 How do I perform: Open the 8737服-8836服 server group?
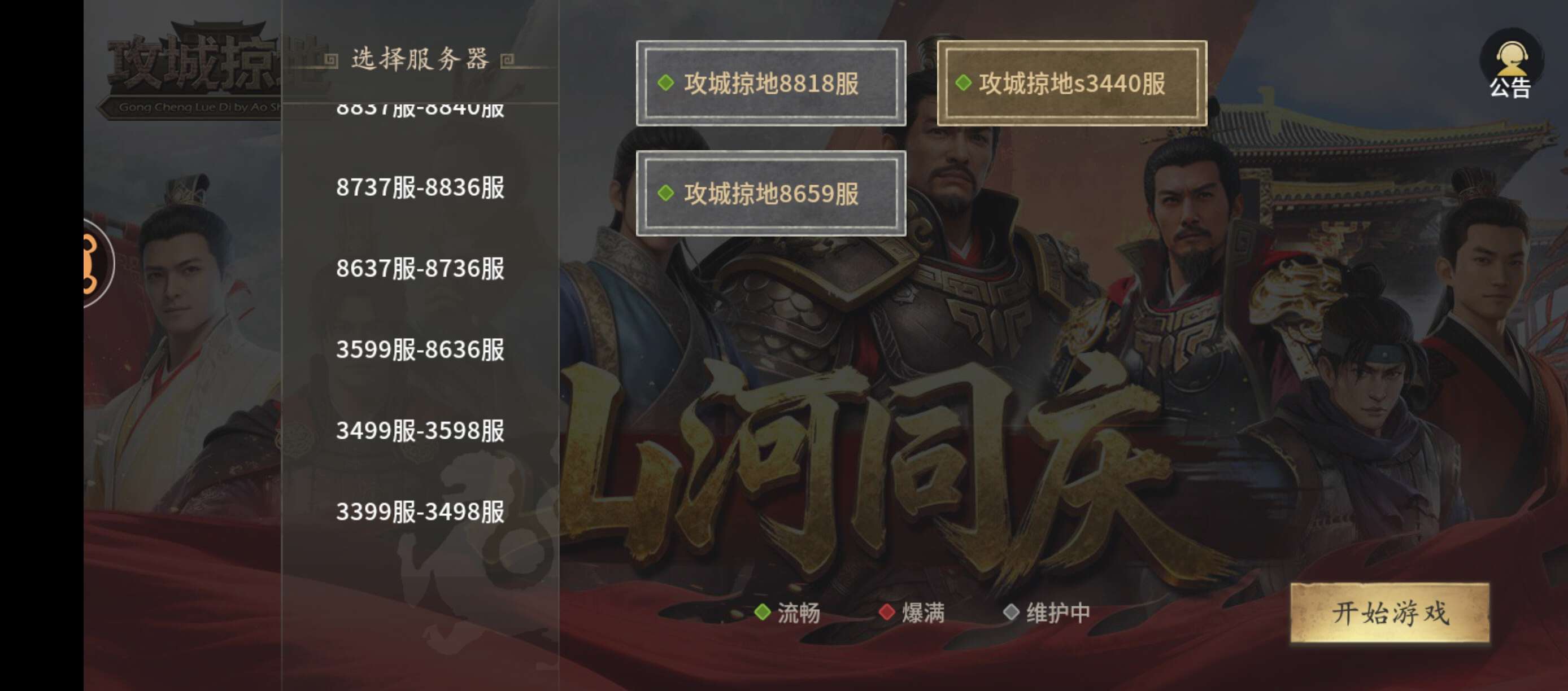420,187
